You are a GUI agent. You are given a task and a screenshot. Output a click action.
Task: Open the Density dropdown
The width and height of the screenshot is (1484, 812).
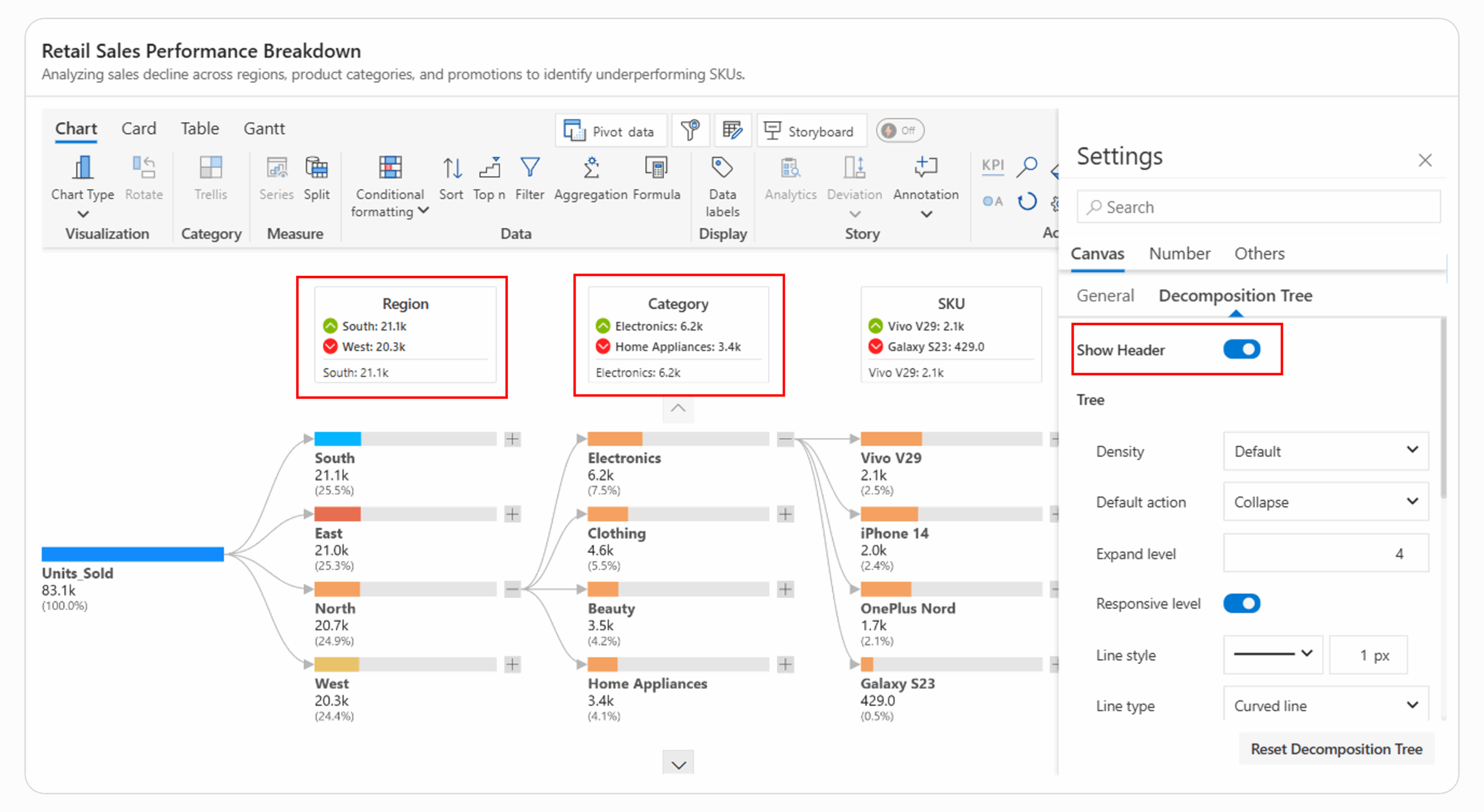(1326, 451)
